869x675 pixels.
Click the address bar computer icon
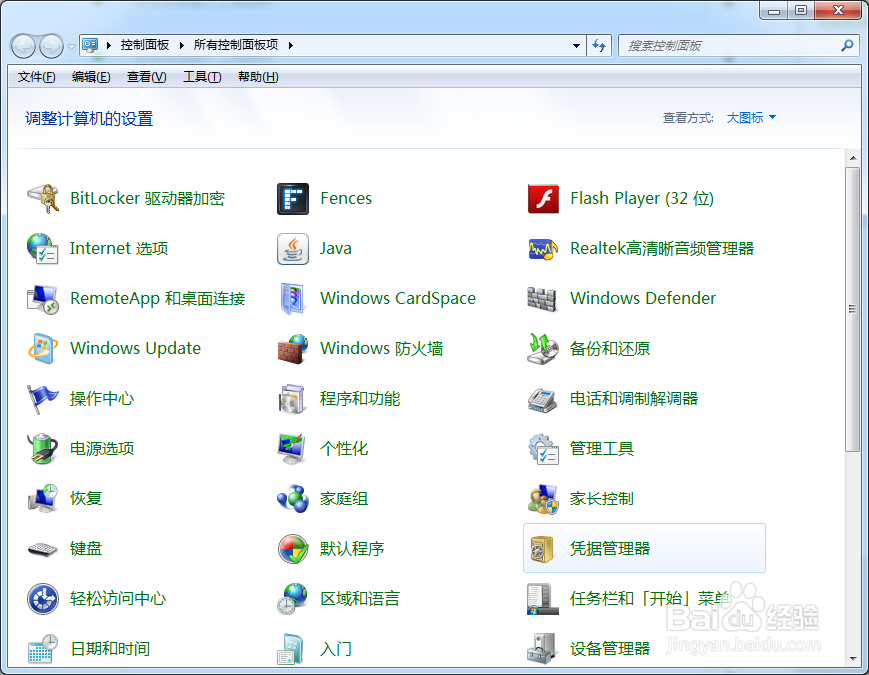click(90, 45)
